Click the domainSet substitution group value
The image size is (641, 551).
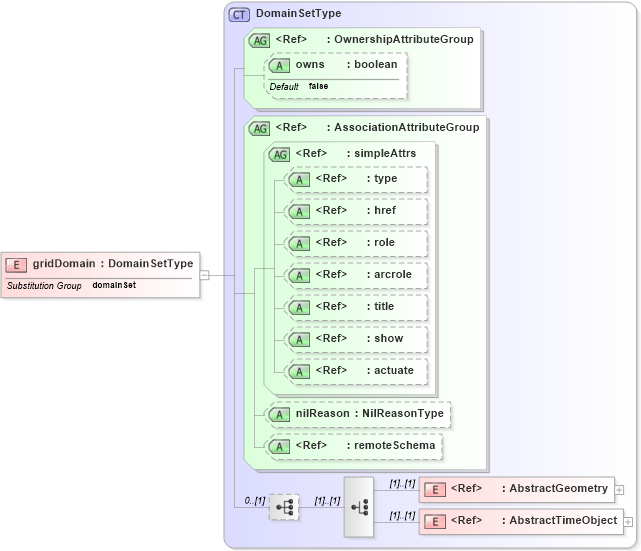[114, 285]
